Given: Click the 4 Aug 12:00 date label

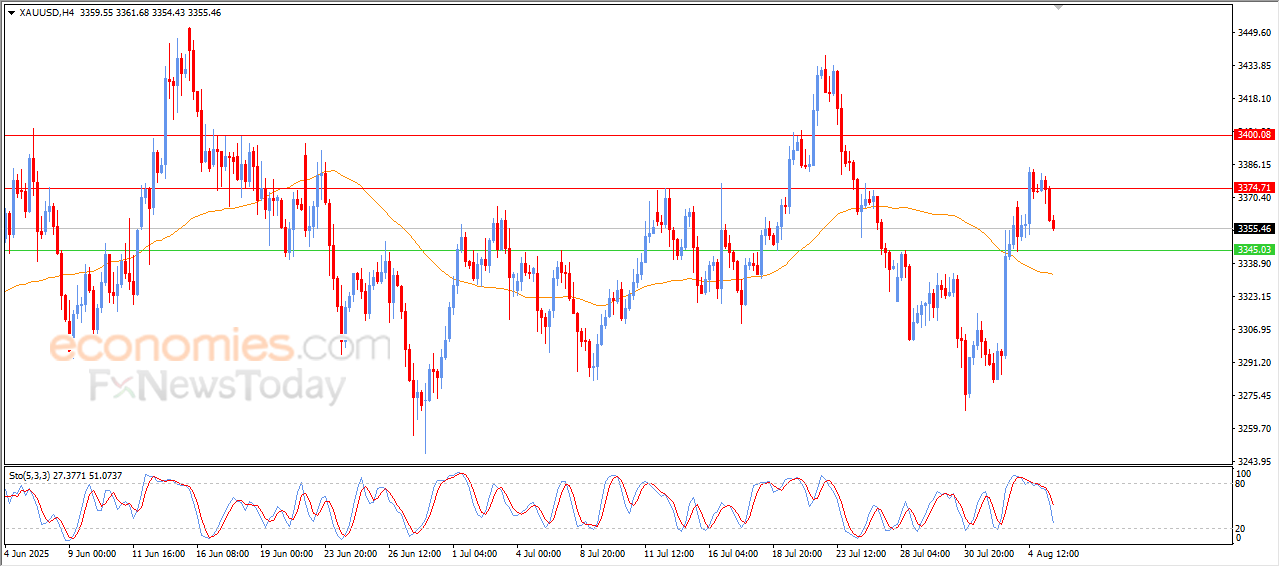Looking at the screenshot, I should pos(1054,552).
